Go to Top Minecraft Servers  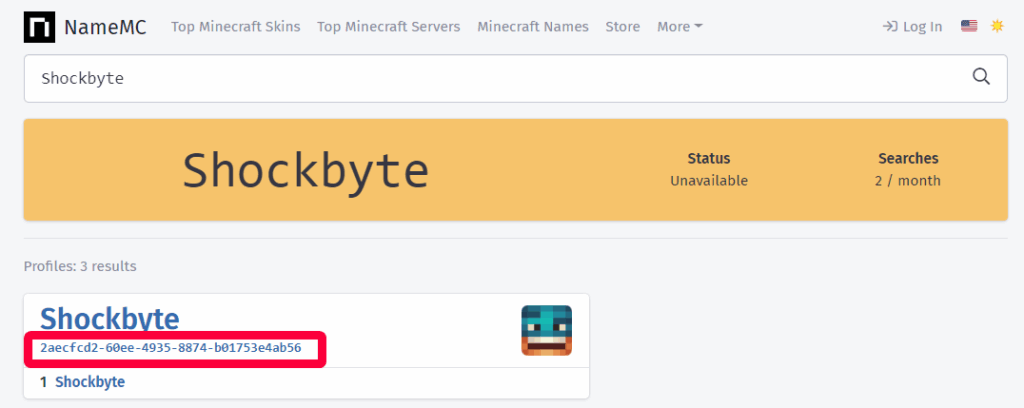point(389,27)
